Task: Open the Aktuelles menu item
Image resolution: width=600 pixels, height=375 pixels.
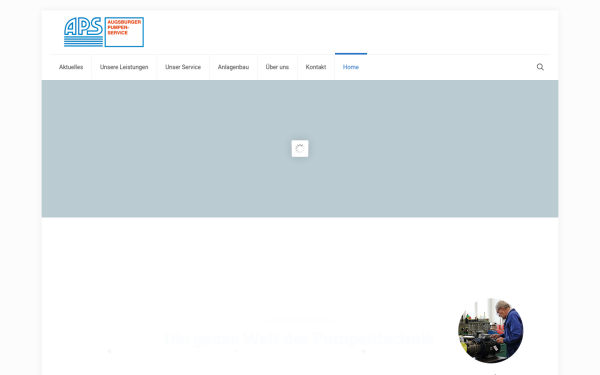Action: pos(71,67)
